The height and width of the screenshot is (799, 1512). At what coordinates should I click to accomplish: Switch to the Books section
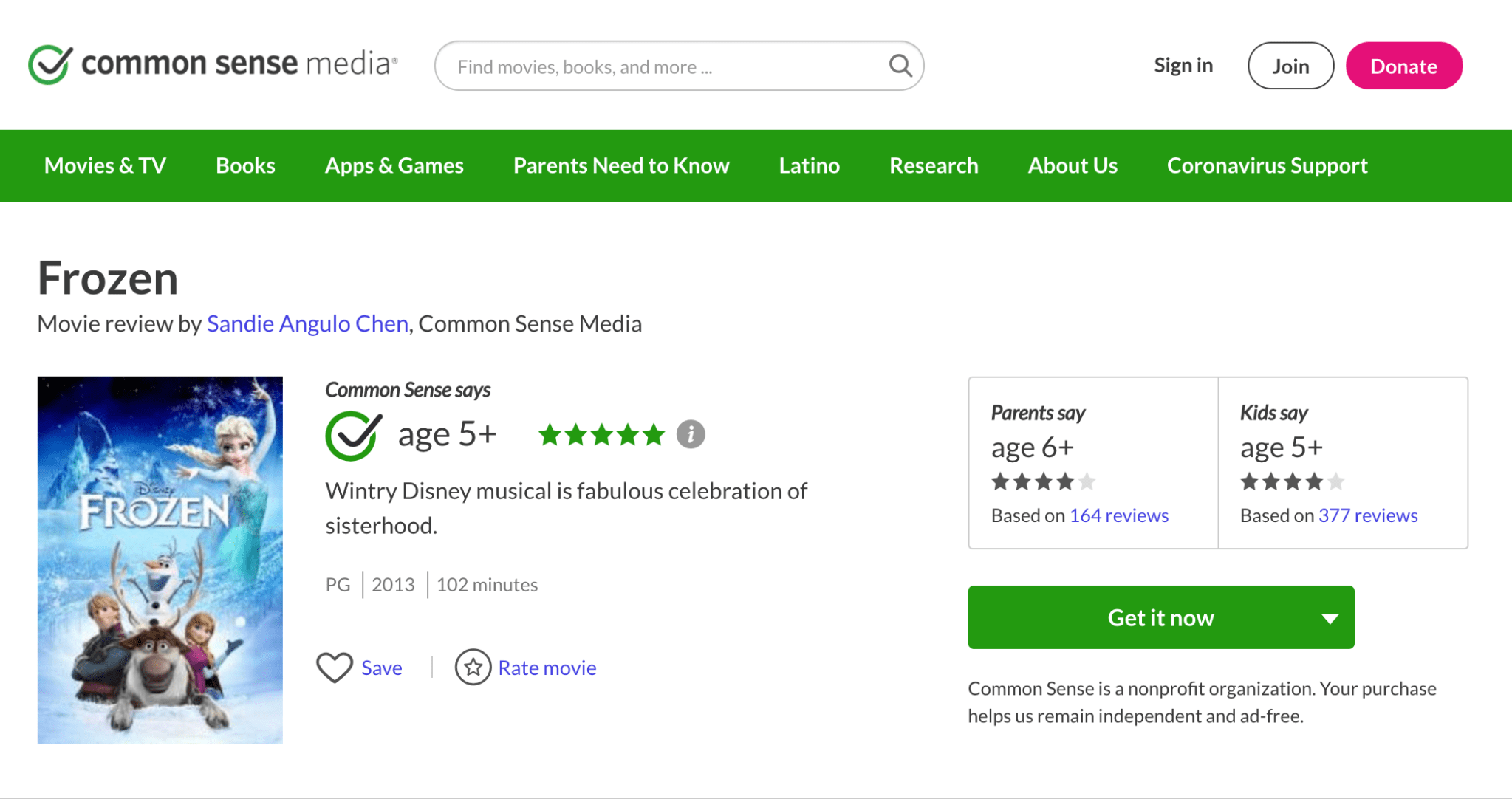click(244, 165)
